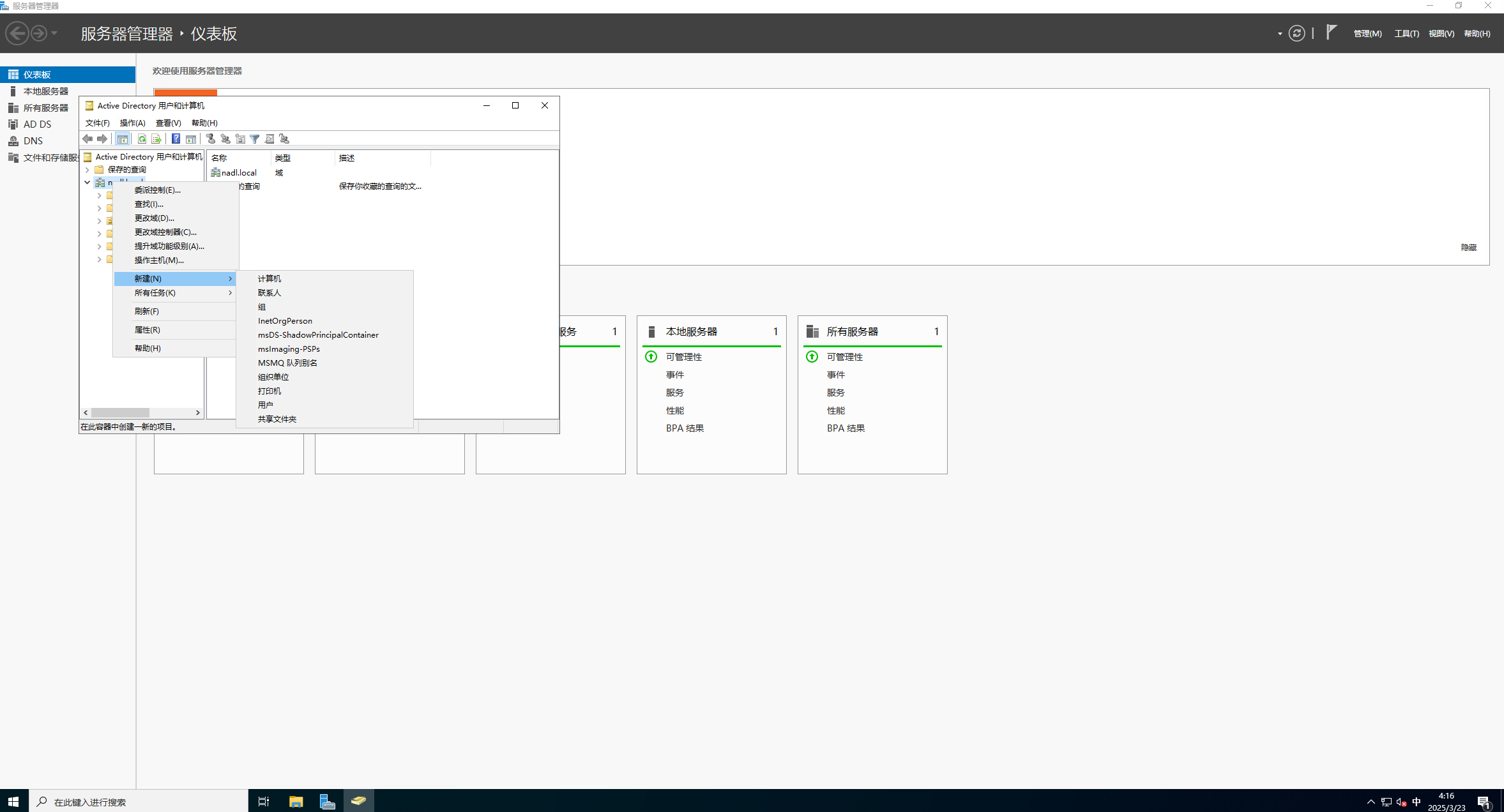Image resolution: width=1504 pixels, height=812 pixels.
Task: Click Active Directory tool taskbar icon
Action: (358, 801)
